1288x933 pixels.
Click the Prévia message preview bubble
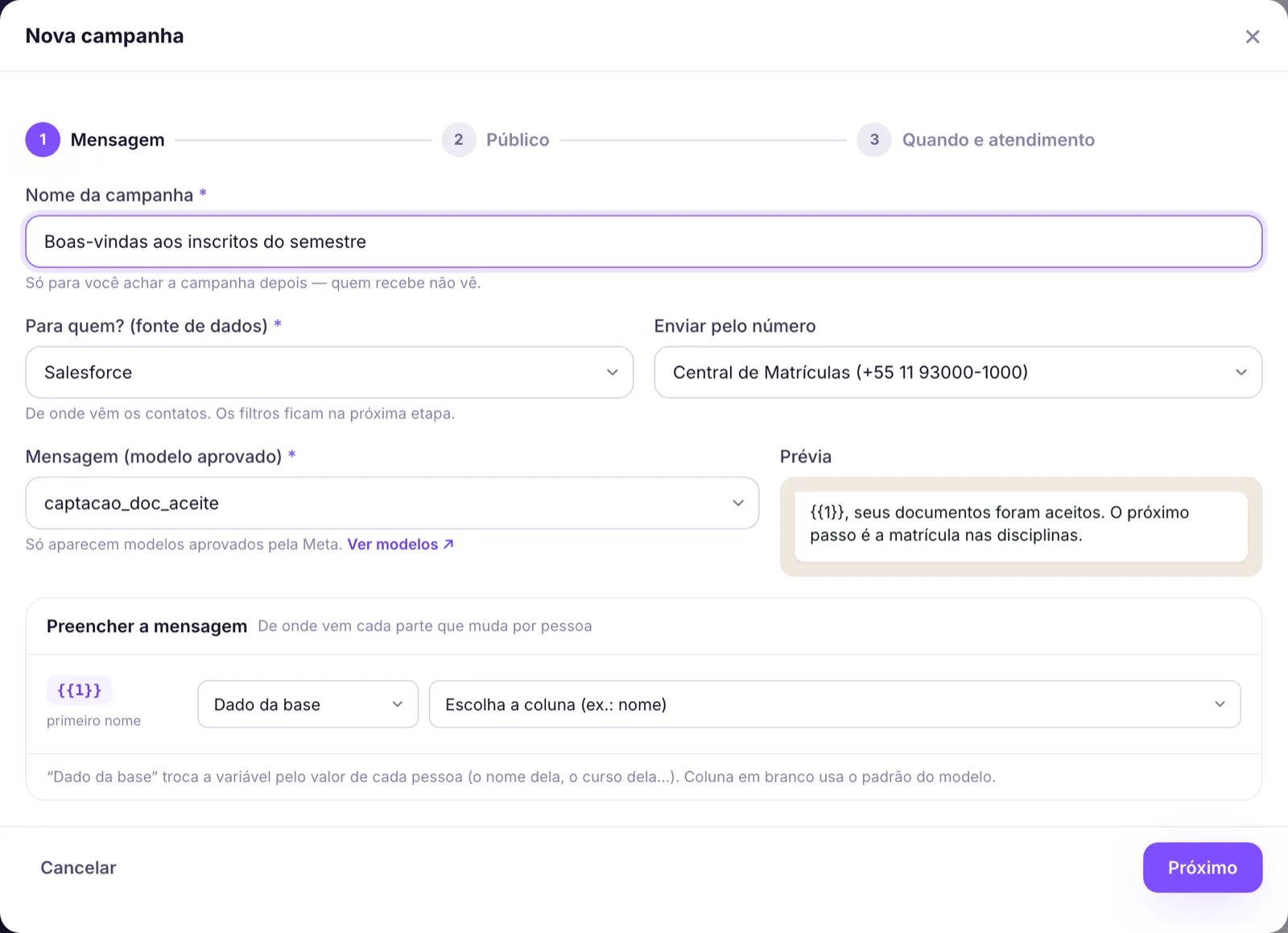(x=1021, y=526)
